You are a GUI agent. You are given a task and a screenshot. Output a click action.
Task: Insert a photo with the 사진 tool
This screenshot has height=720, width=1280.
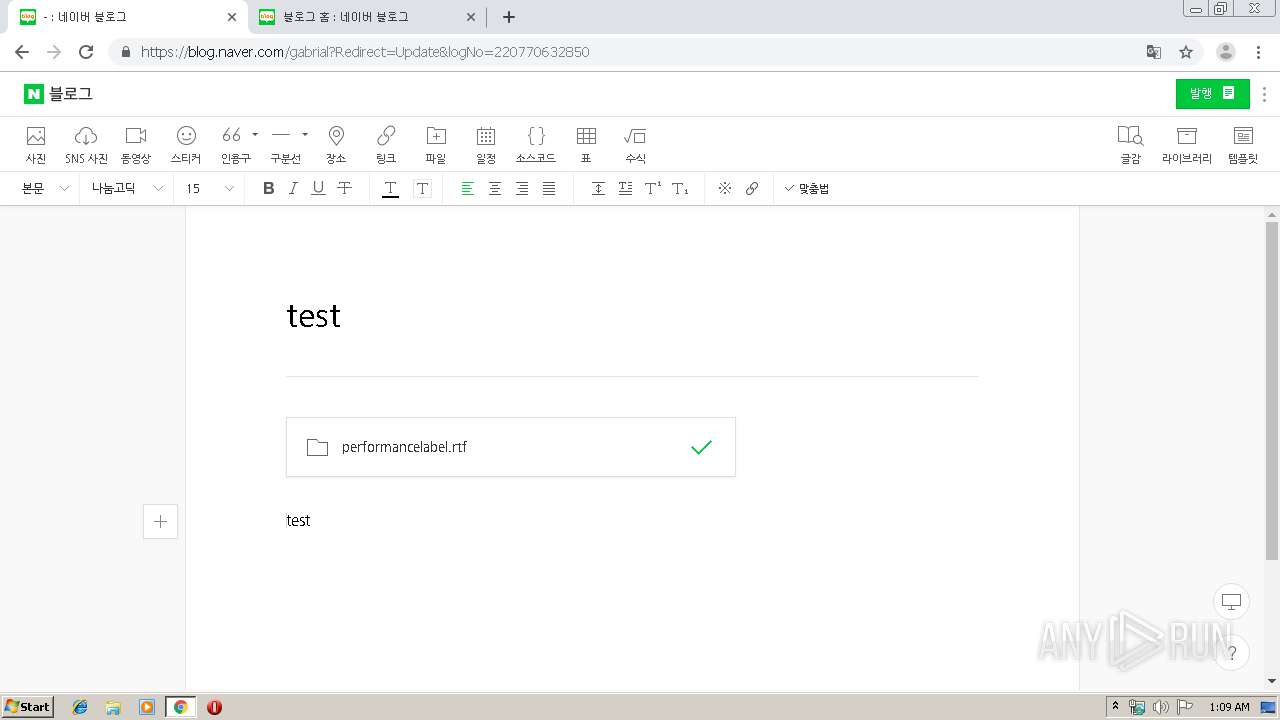point(36,144)
